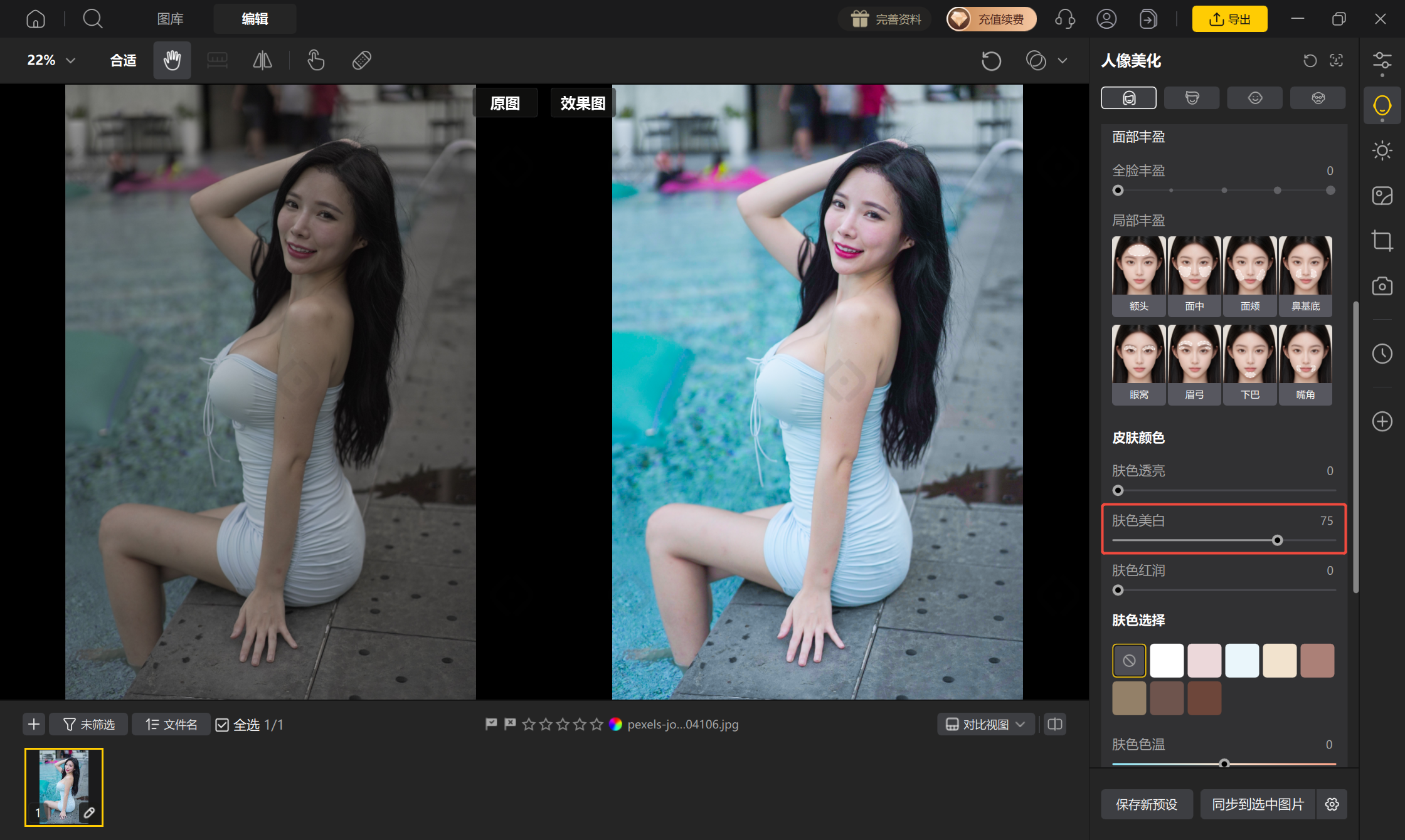The image size is (1405, 840).
Task: Select the hand pan tool
Action: 172,60
